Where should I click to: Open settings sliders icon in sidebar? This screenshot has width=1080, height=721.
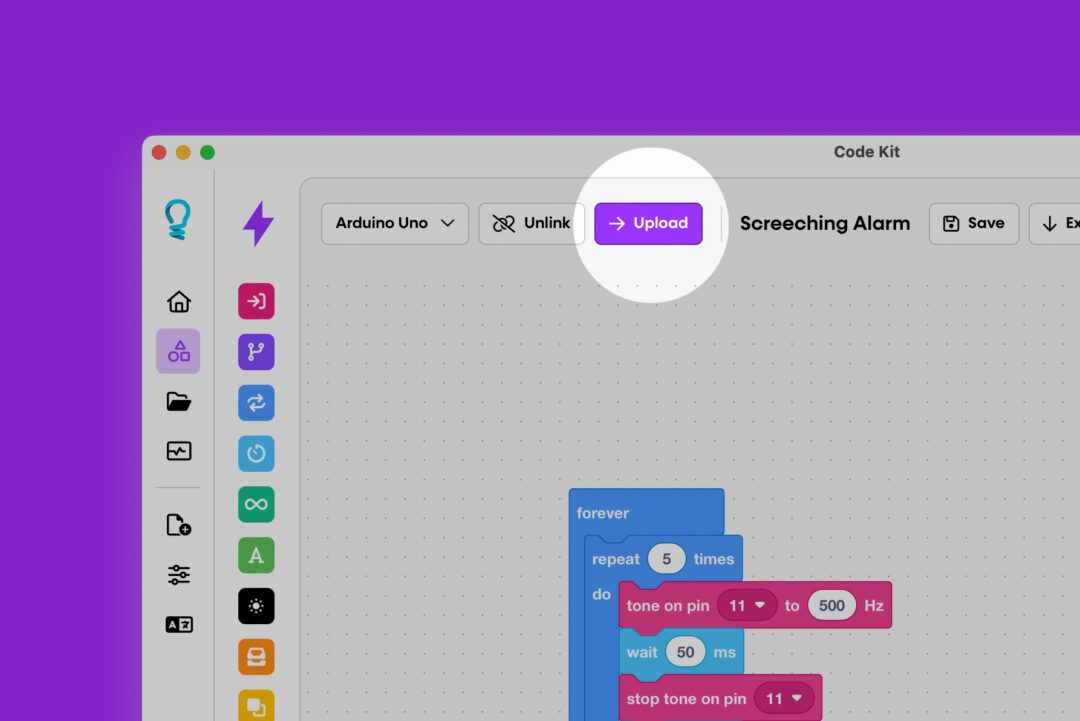[x=178, y=574]
